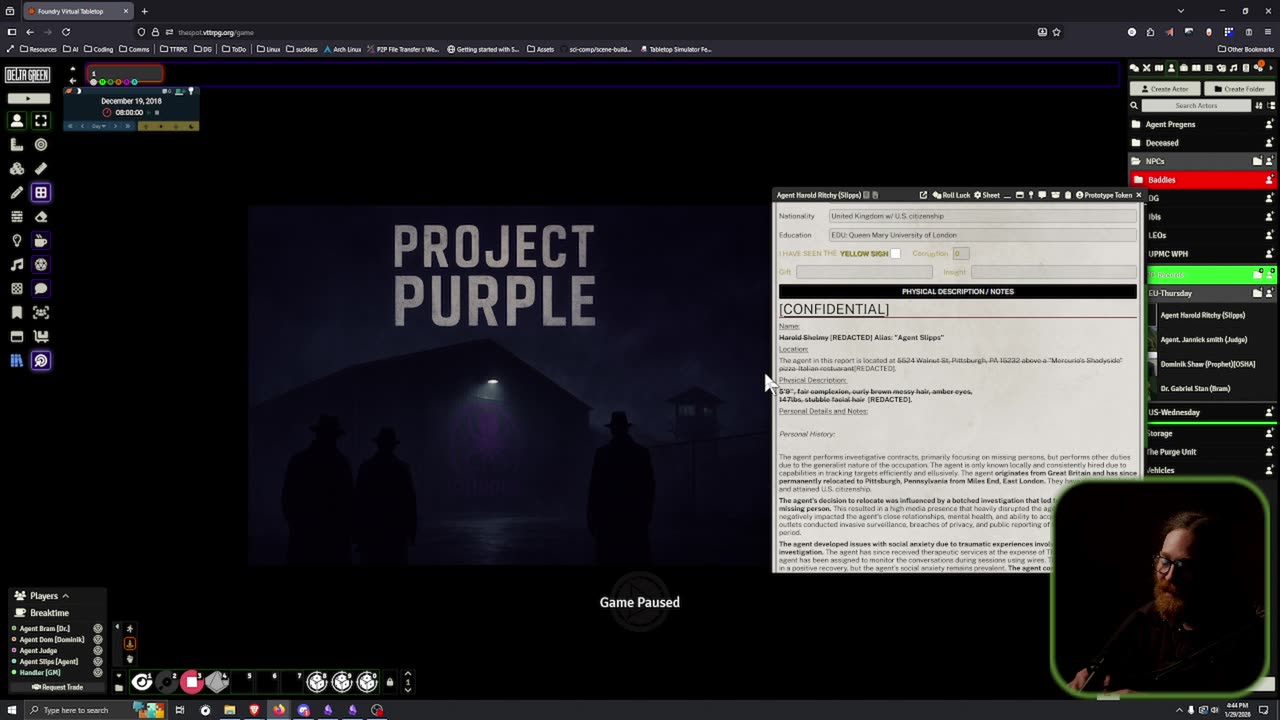Switch to the Game Settings sidebar tab
The height and width of the screenshot is (720, 1280).
1258,68
